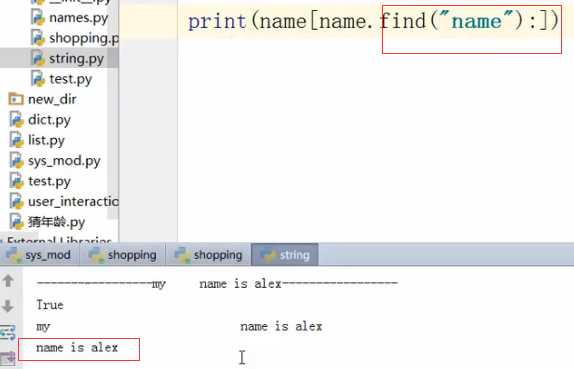Viewport: 574px width, 369px height.
Task: Switch to the second shopping run tab
Action: (208, 255)
